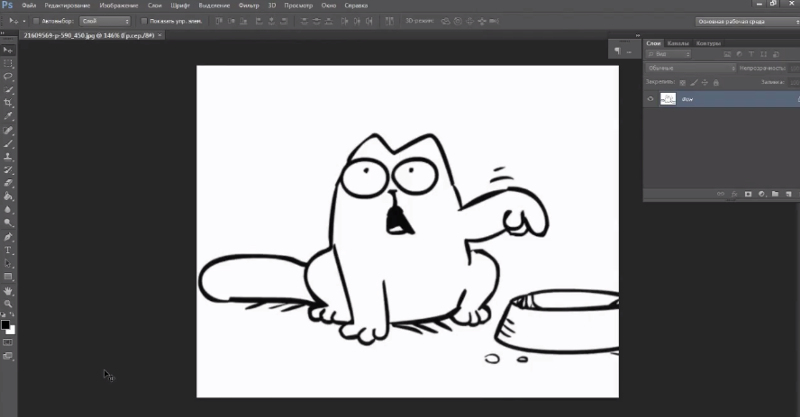The width and height of the screenshot is (800, 417).
Task: Select the Blur tool
Action: coord(8,210)
